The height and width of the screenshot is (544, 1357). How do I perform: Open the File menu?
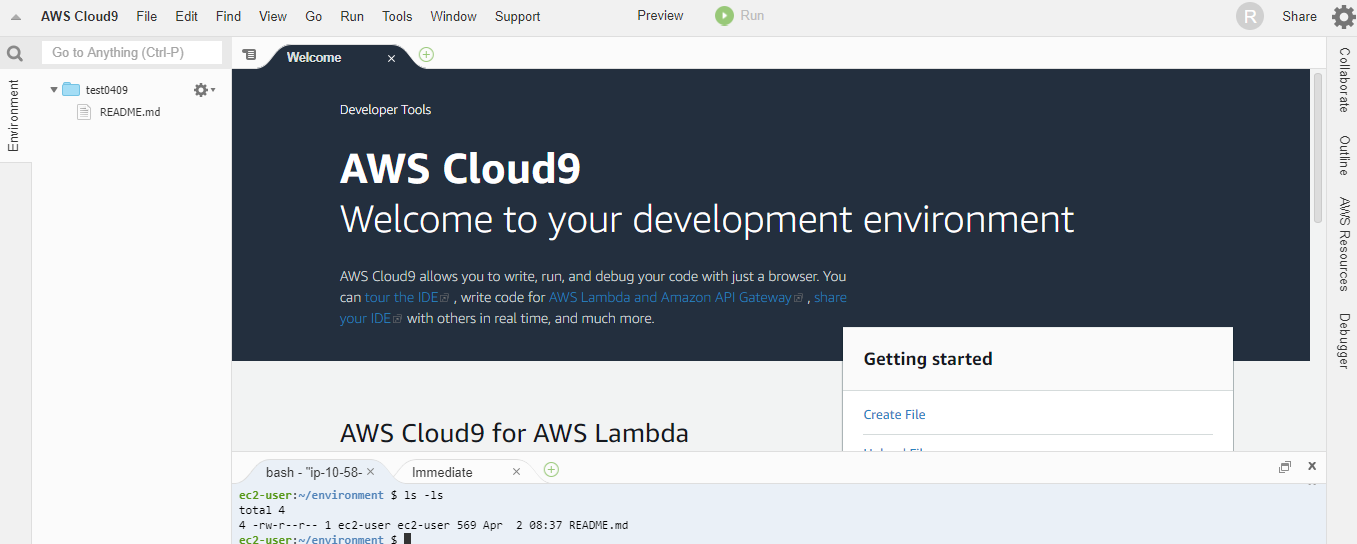coord(146,16)
